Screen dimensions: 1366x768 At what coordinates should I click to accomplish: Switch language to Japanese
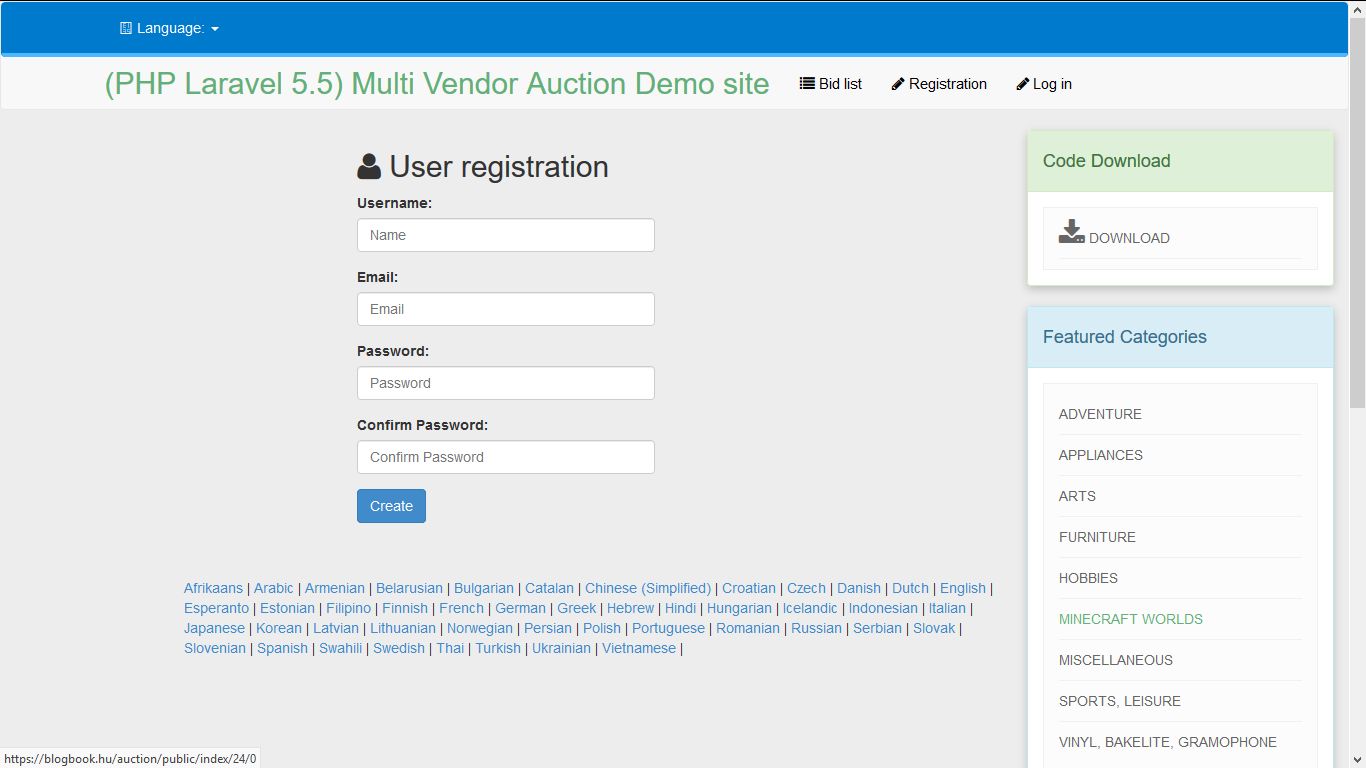[214, 628]
